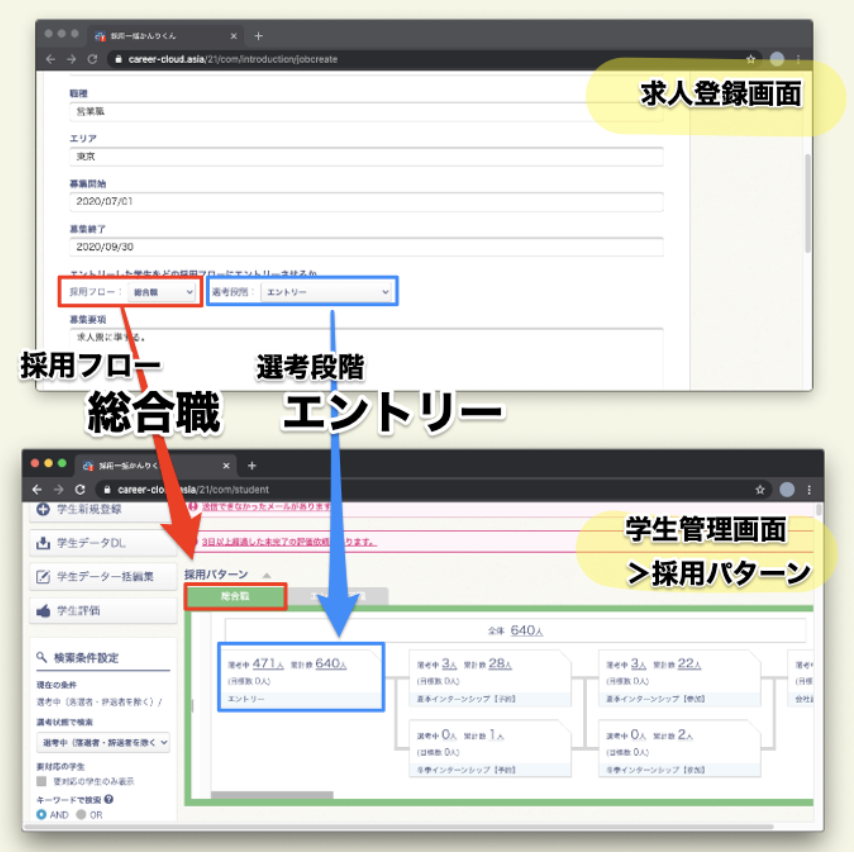Screen dimensions: 854x856
Task: Expand the 選考状態で検索 dropdown
Action: pyautogui.click(x=103, y=742)
